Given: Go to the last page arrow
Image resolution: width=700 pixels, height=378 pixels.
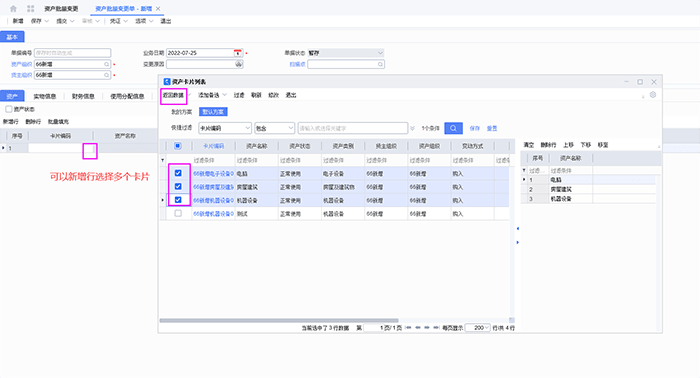Looking at the screenshot, I should [436, 328].
